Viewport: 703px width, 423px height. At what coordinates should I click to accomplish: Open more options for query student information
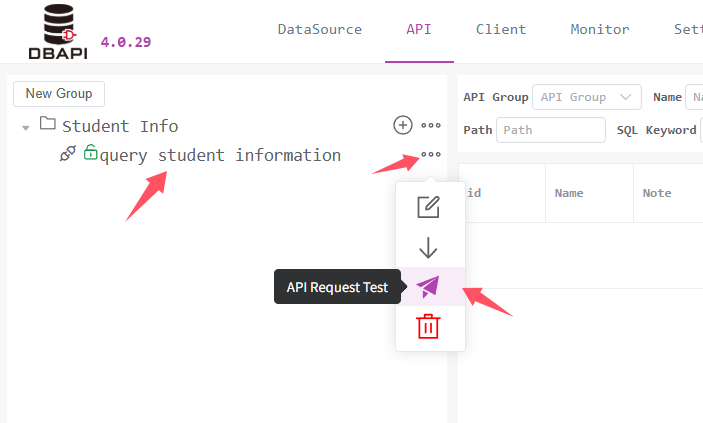[431, 154]
